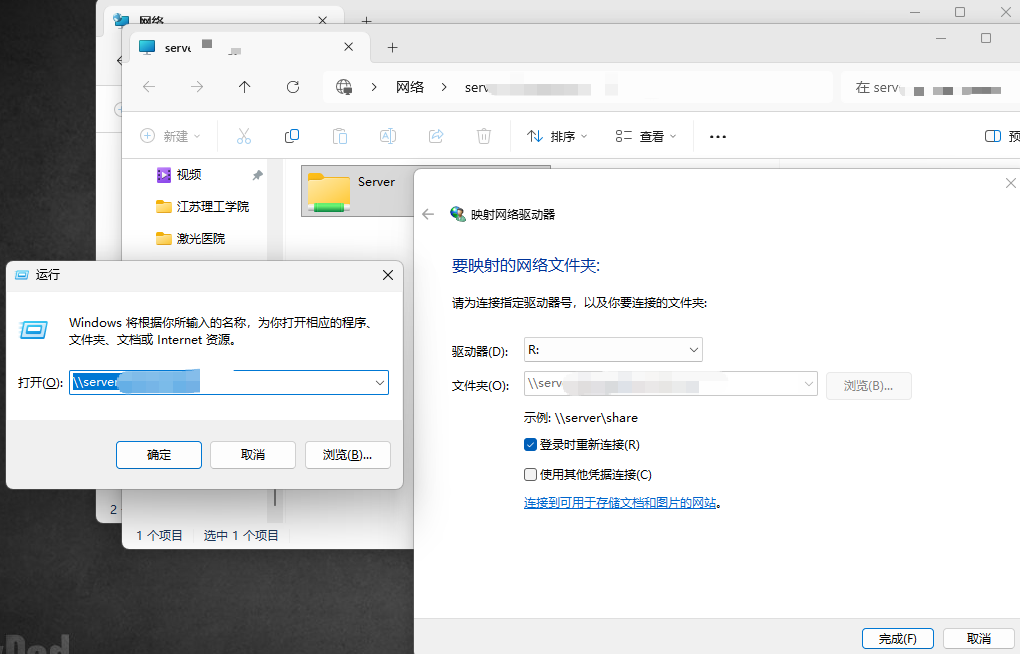
Task: Click the 映射网络驱动器 dialog icon
Action: click(458, 214)
